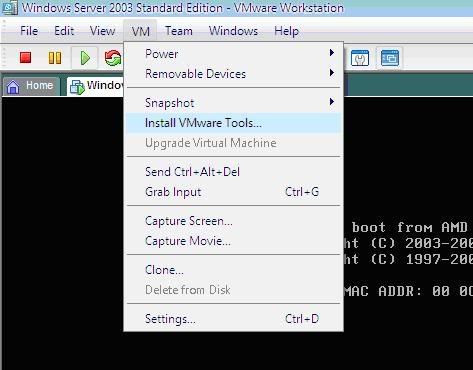Viewport: 473px width, 370px height.
Task: Open the File menu
Action: point(29,31)
